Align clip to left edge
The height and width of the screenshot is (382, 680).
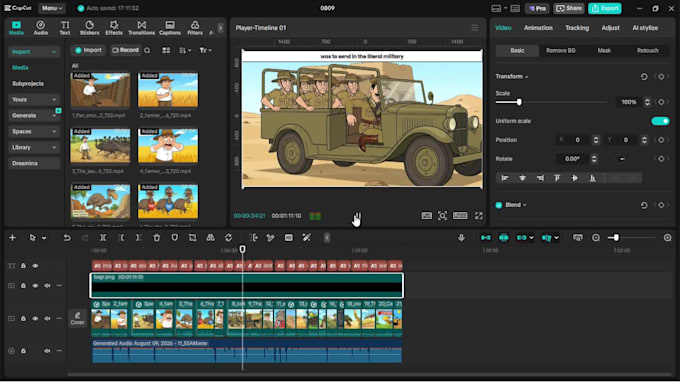click(505, 178)
